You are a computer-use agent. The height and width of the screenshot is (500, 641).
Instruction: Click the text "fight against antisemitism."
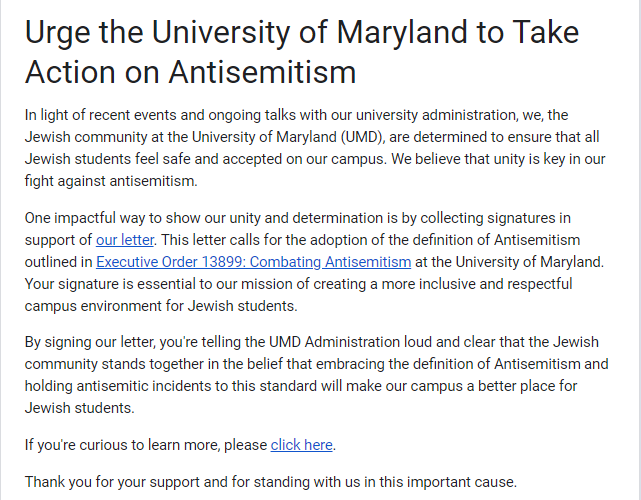pos(111,181)
